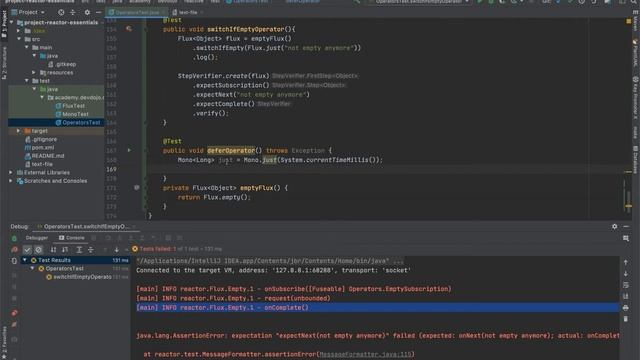
Task: Select switchIfEmptyOperator failed test row
Action: pyautogui.click(x=87, y=277)
